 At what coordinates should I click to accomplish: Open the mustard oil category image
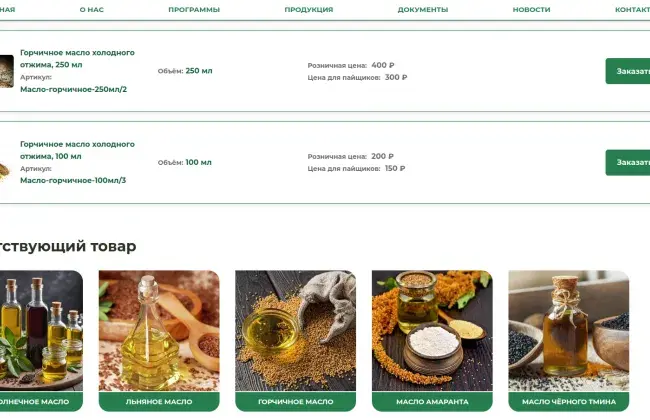(296, 330)
